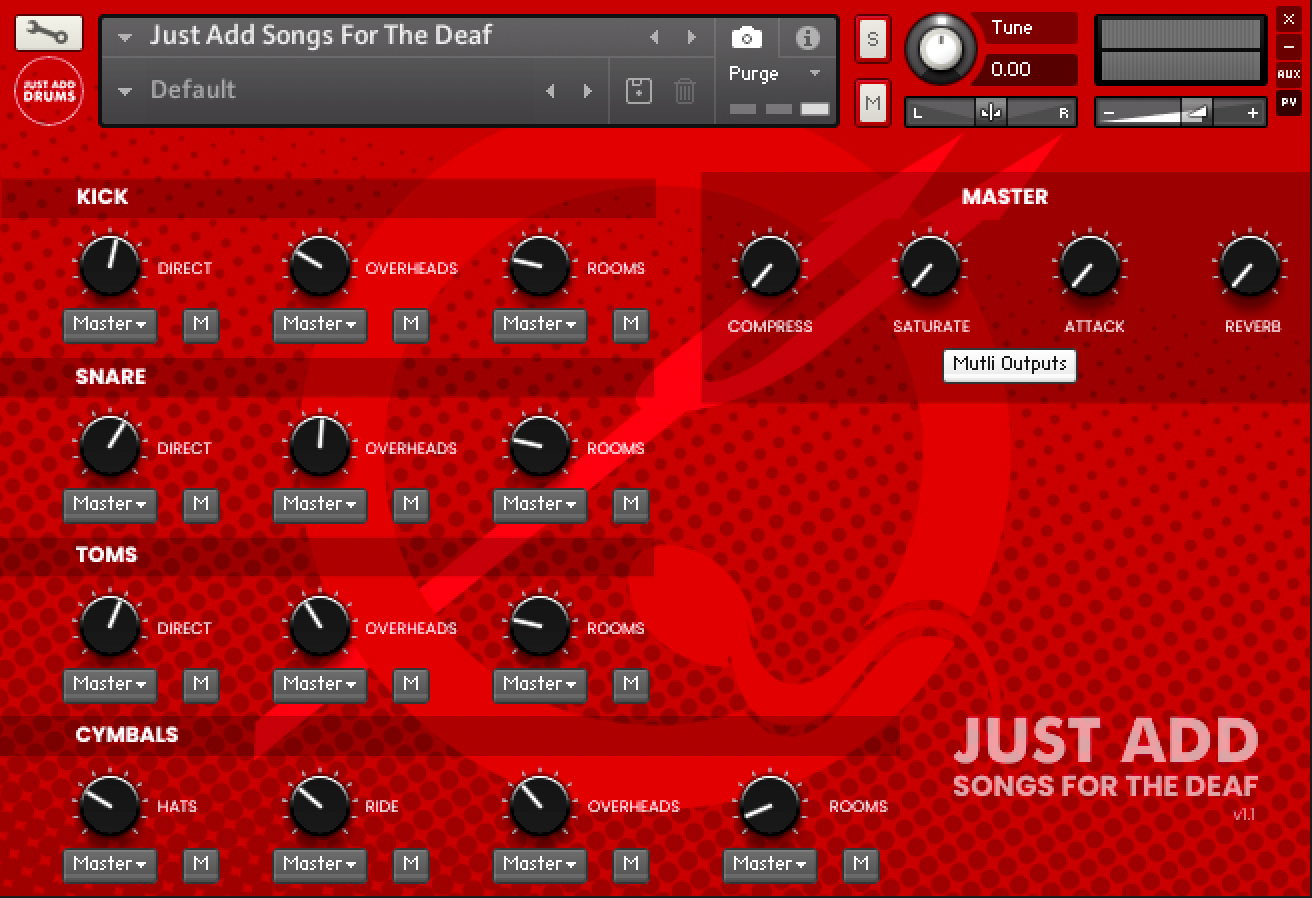Mute the Snare Overheads channel

point(411,504)
